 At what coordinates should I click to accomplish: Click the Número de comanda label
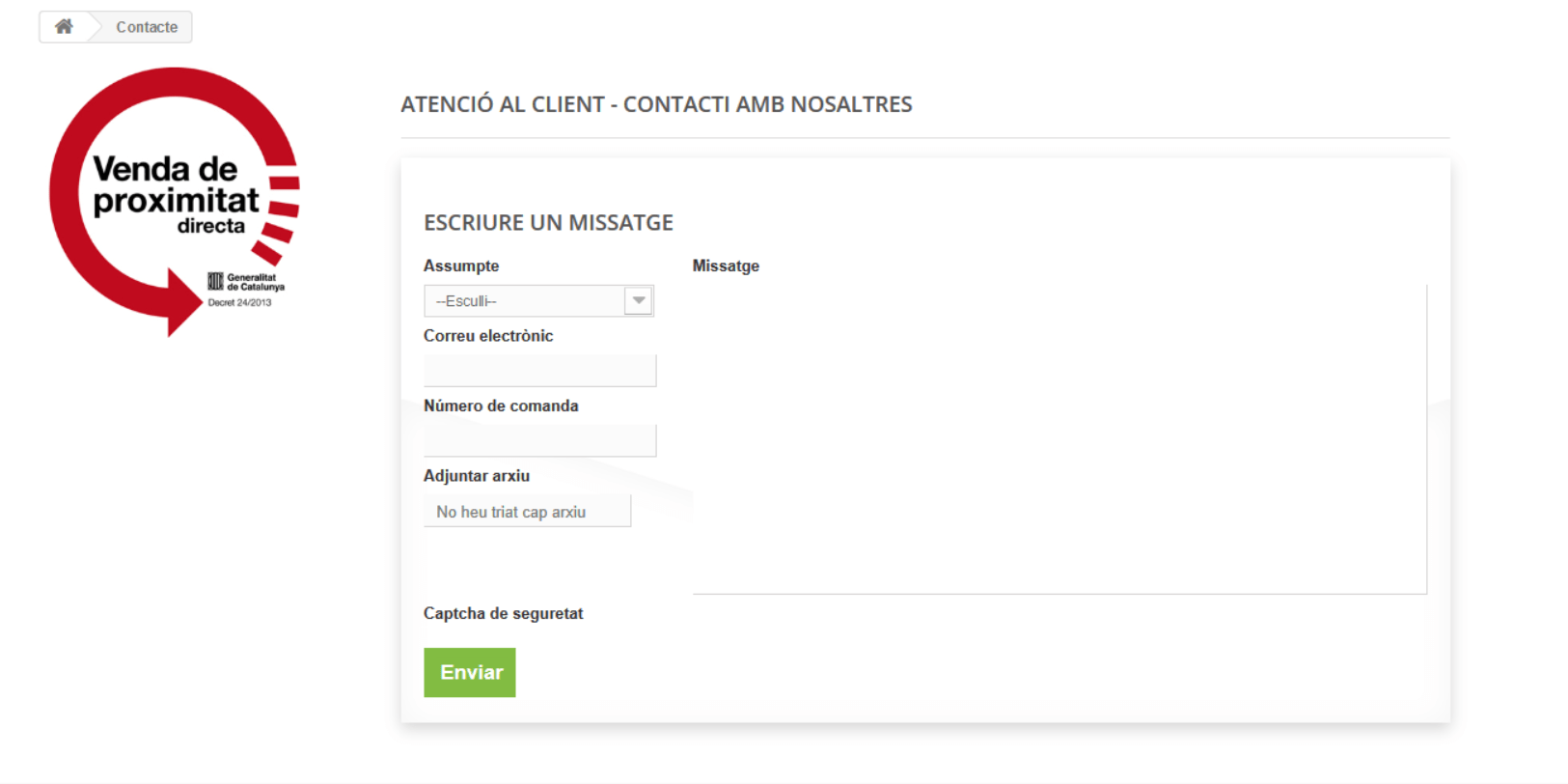point(501,406)
